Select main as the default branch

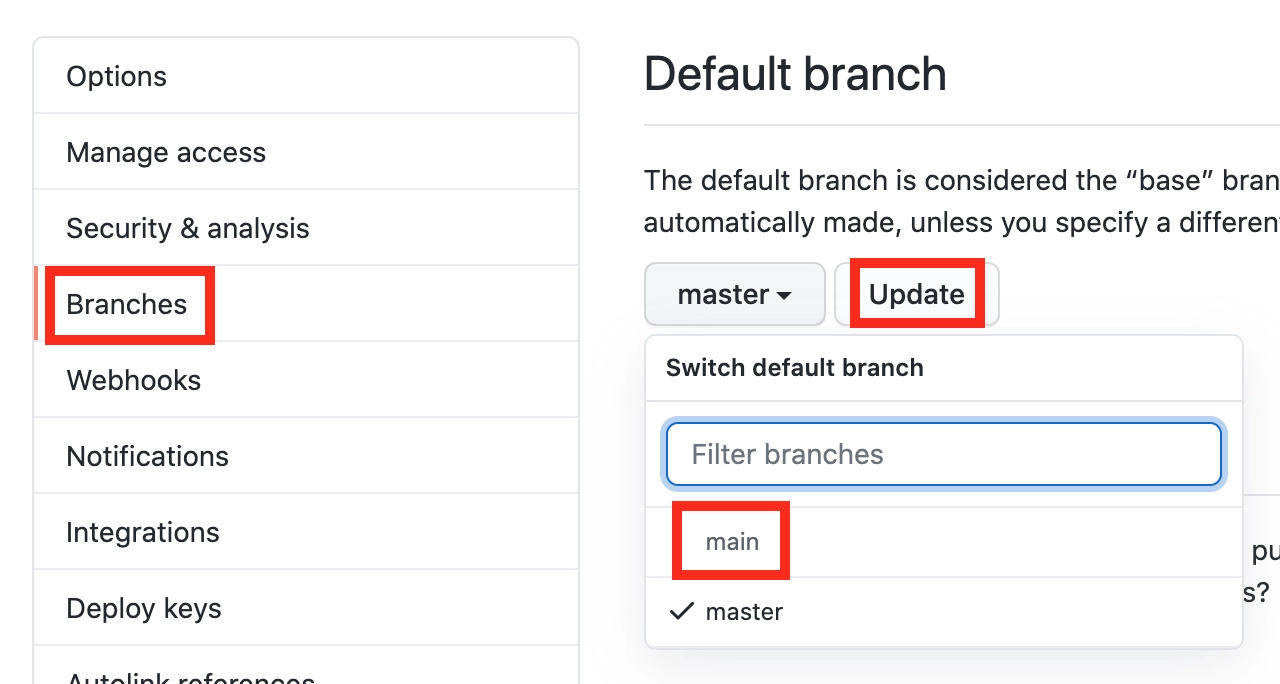tap(731, 541)
